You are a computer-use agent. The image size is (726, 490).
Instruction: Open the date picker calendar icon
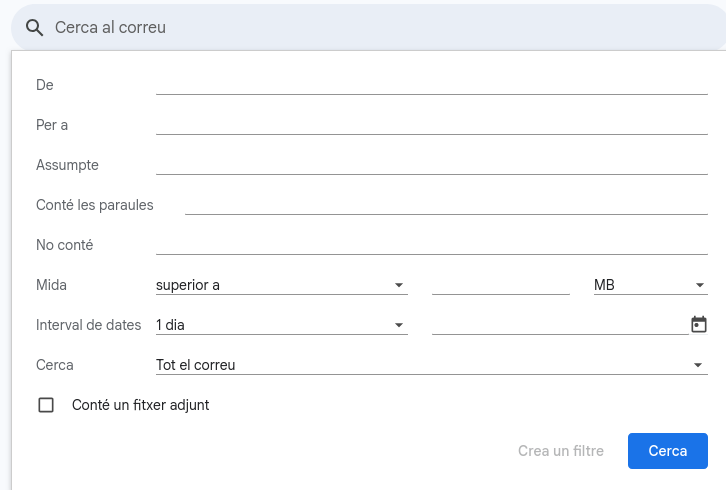click(699, 324)
